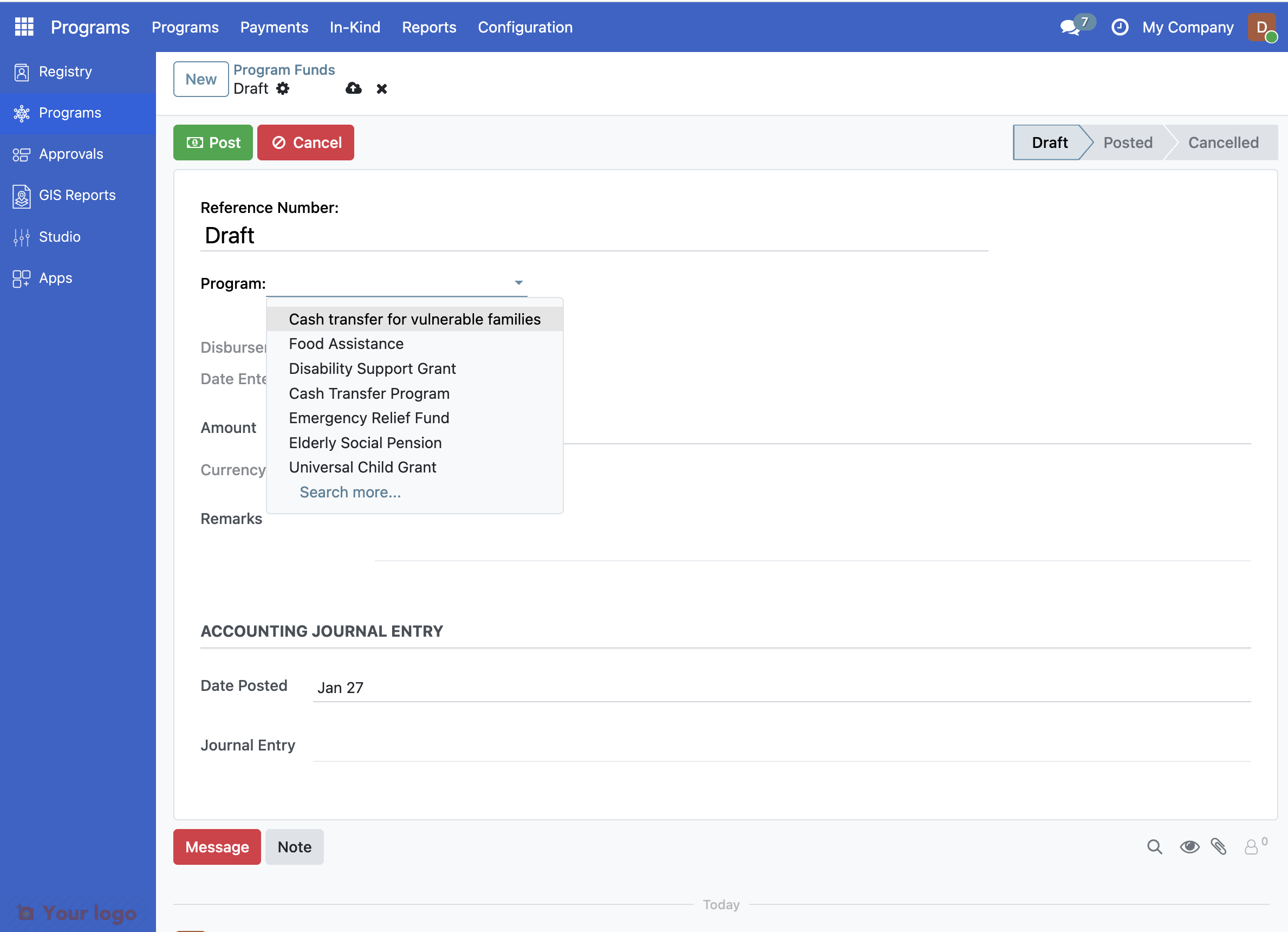Open the Configuration menu
This screenshot has height=932, width=1288.
(x=525, y=27)
